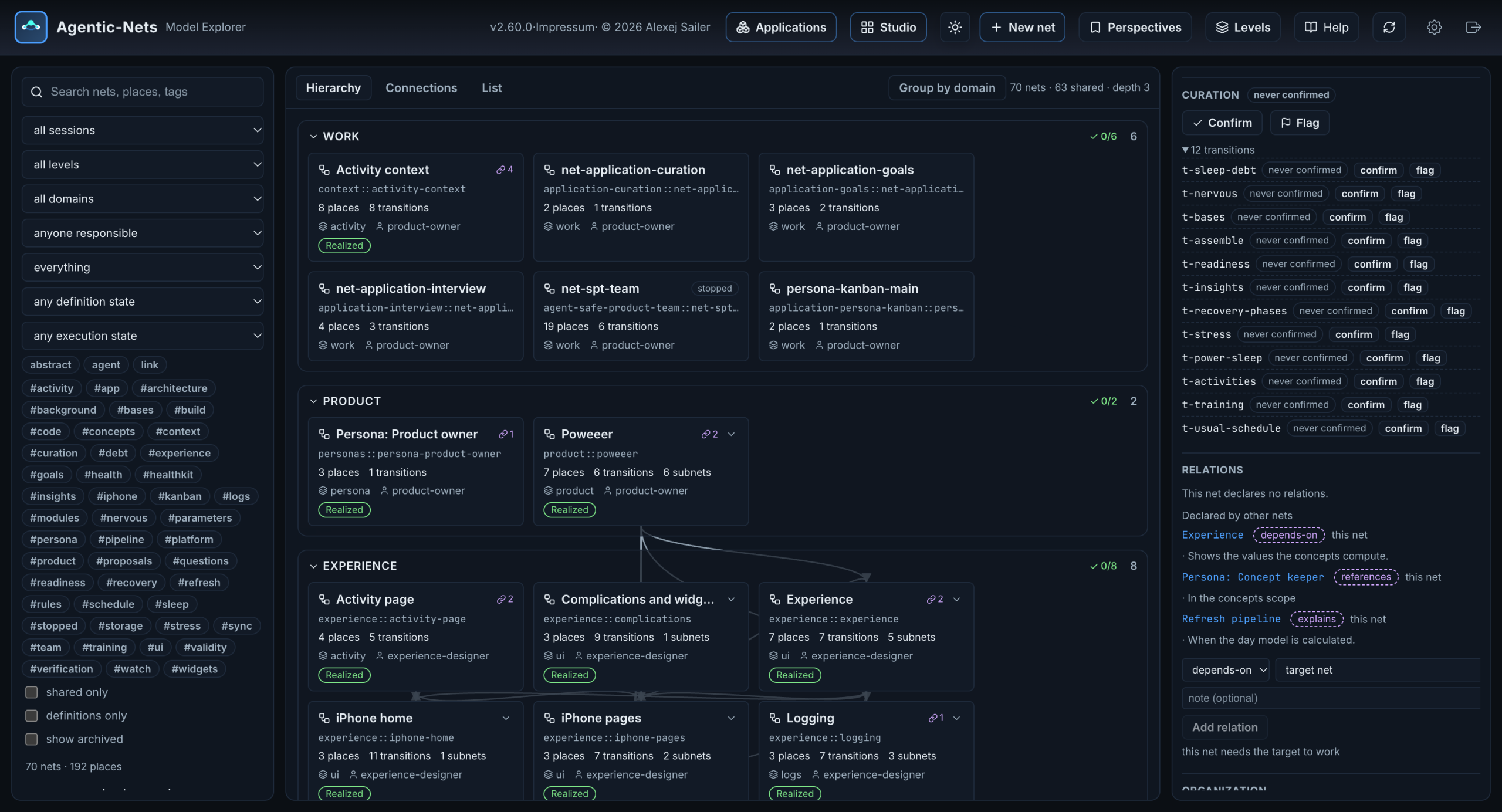Click the note (optional) field
1502x812 pixels.
point(1331,698)
